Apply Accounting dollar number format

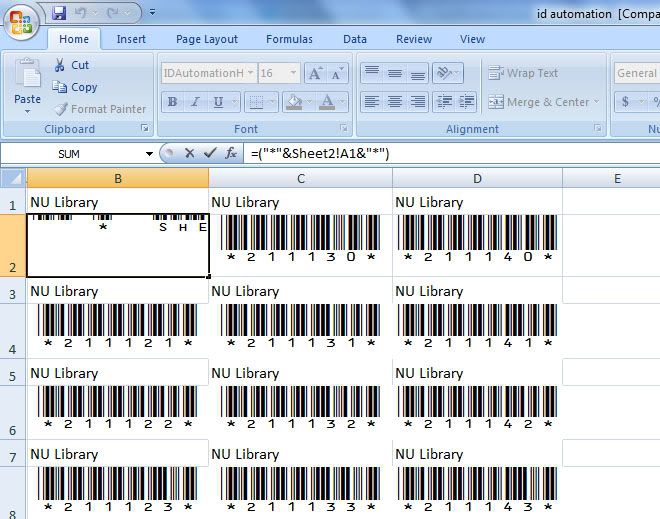pyautogui.click(x=625, y=102)
